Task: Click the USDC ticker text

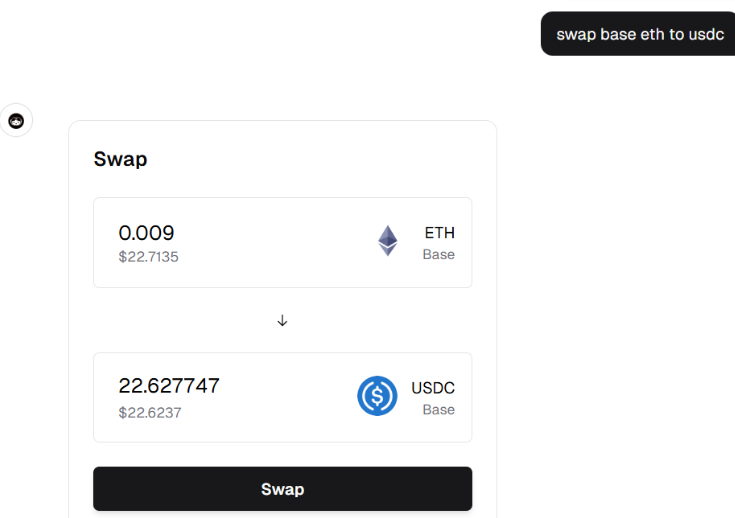Action: (433, 388)
